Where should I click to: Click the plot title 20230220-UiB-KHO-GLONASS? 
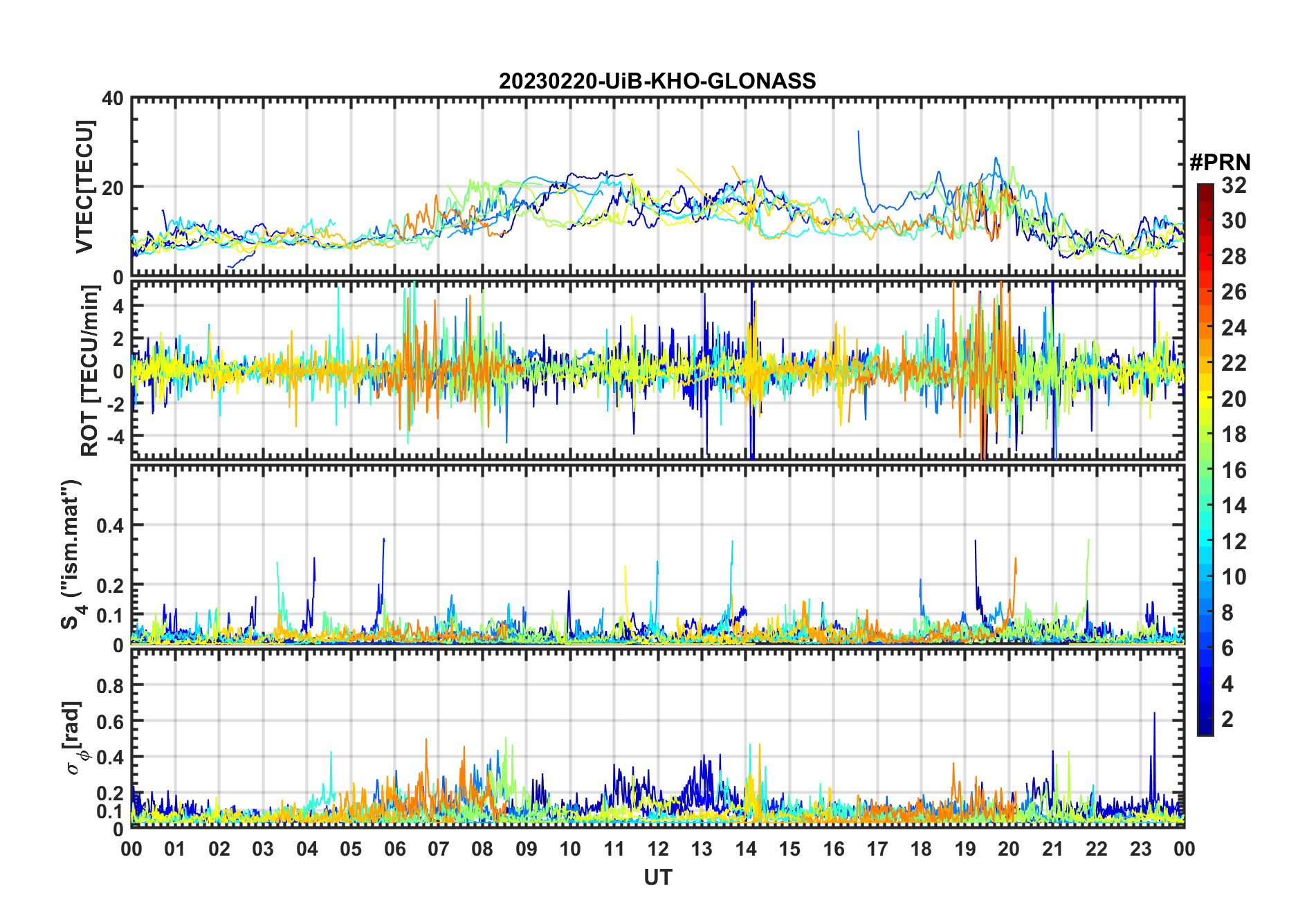pos(657,82)
